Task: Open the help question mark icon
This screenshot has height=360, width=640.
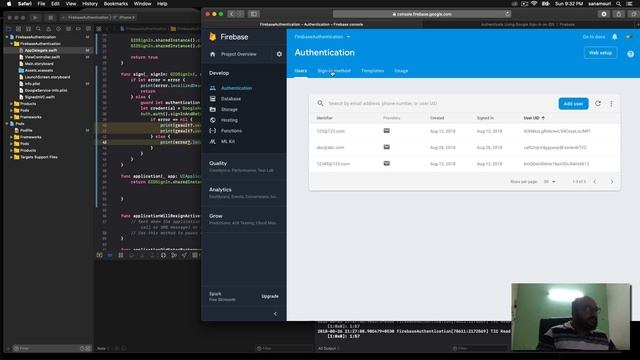Action: coord(631,54)
